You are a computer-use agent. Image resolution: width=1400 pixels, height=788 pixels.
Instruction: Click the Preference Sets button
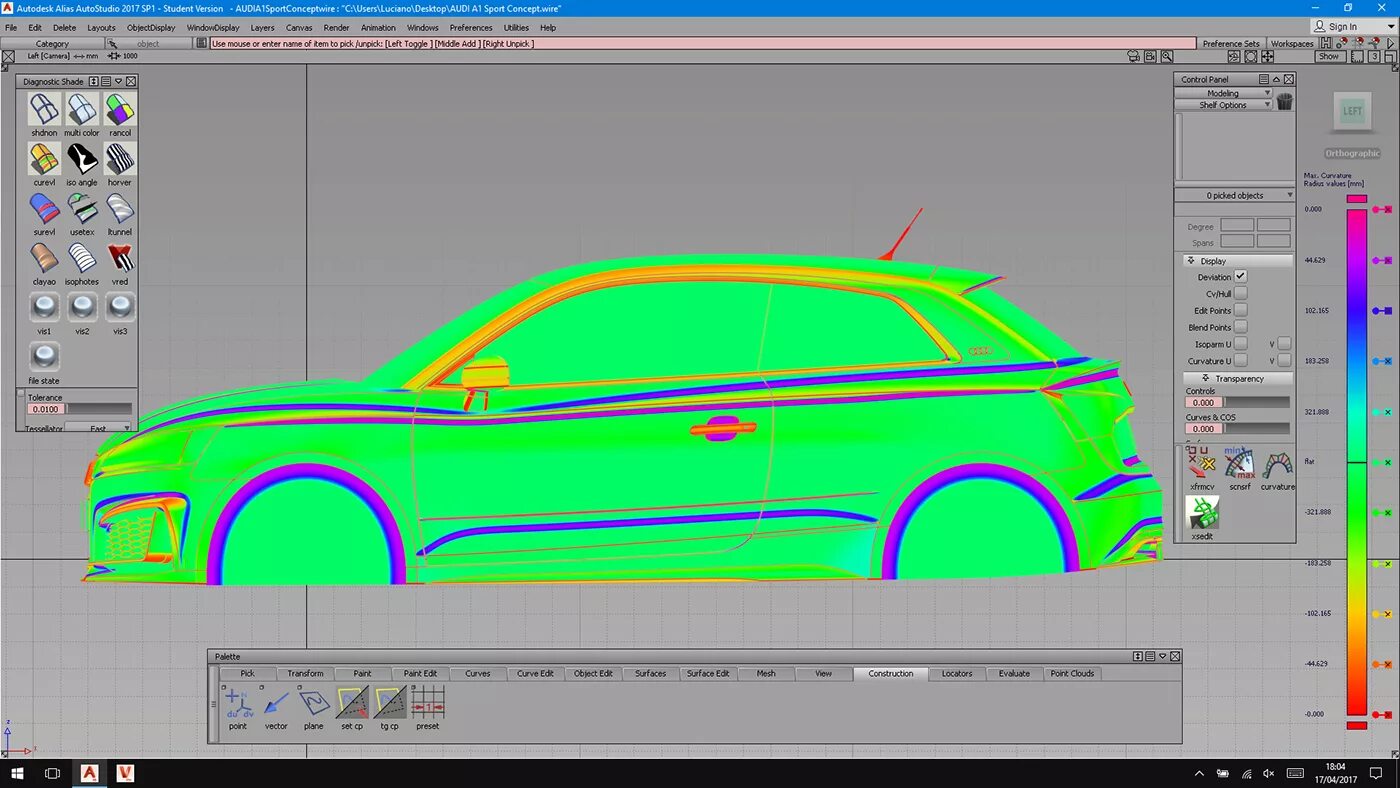click(x=1231, y=44)
